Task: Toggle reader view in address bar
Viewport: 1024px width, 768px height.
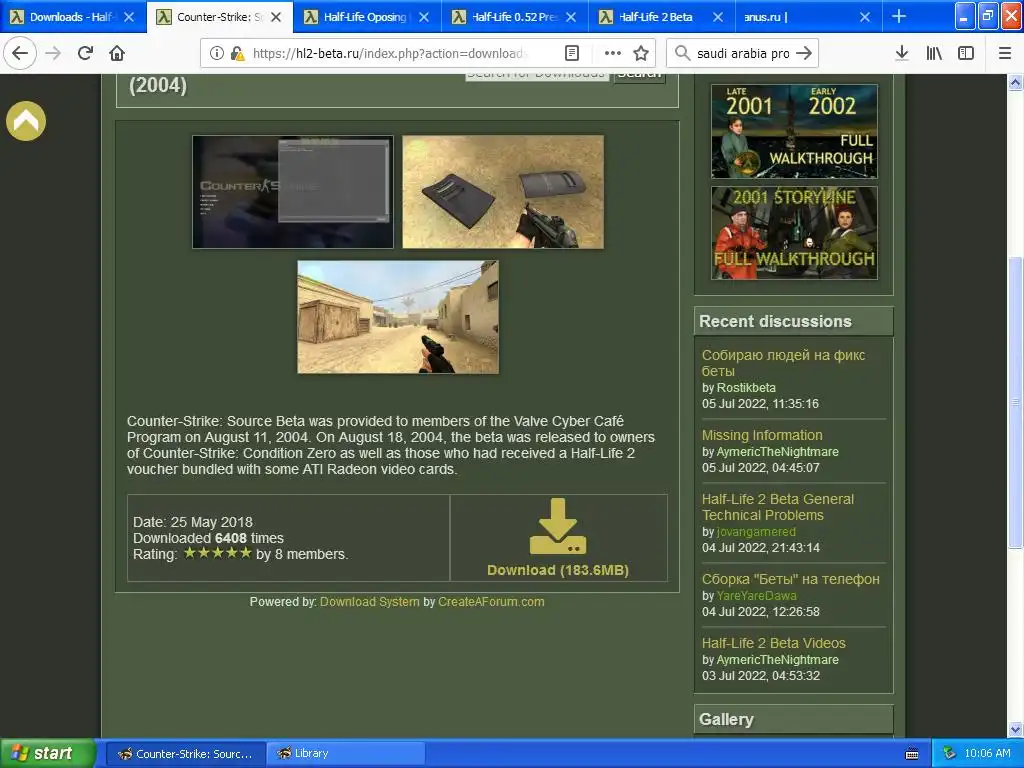Action: pos(571,53)
